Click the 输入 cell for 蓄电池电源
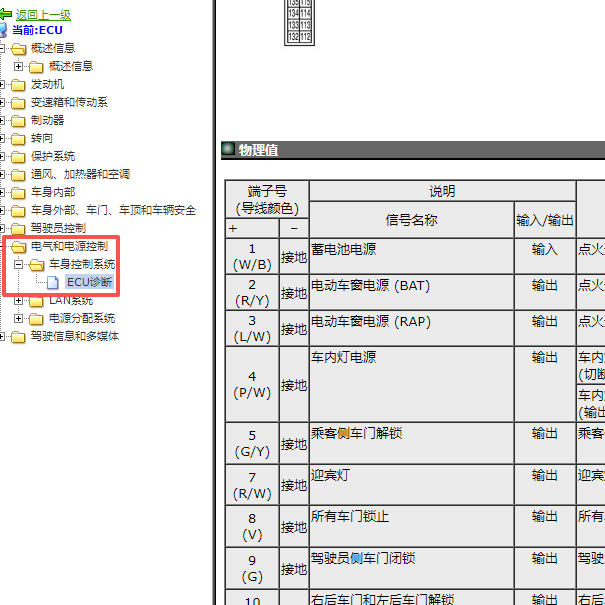 click(x=545, y=256)
